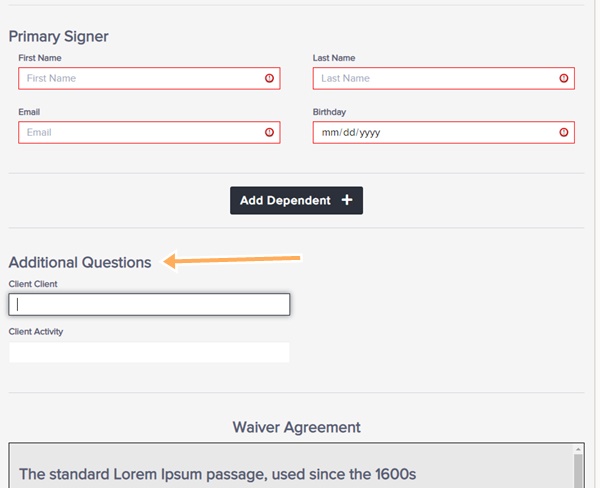This screenshot has width=600, height=488.
Task: Click inside the Waiver Agreement text box
Action: (291, 466)
